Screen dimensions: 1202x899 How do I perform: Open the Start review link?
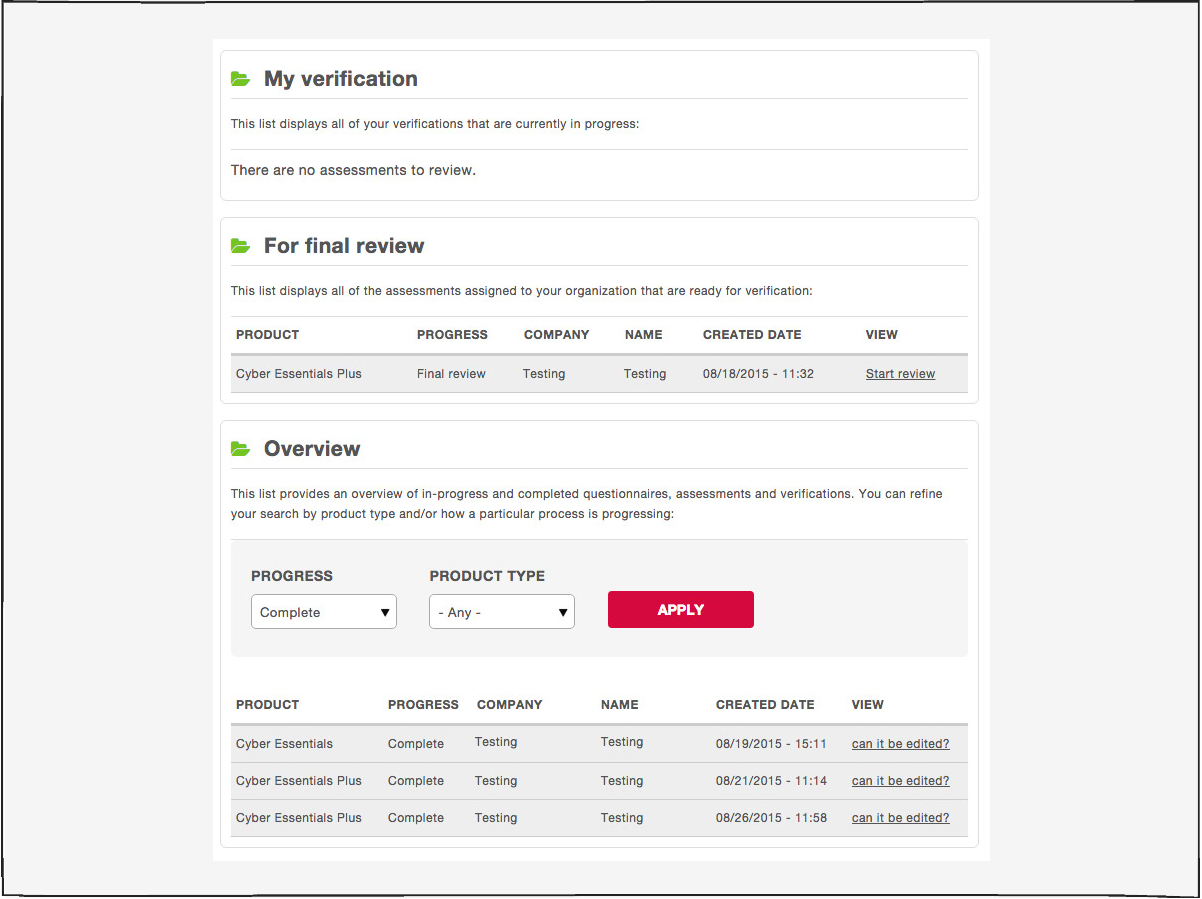900,374
